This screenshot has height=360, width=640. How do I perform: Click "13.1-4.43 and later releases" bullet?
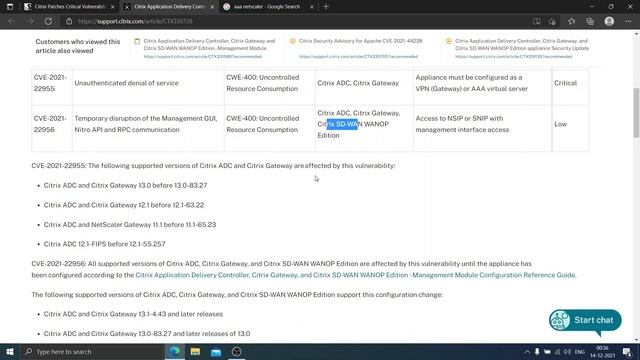133,314
